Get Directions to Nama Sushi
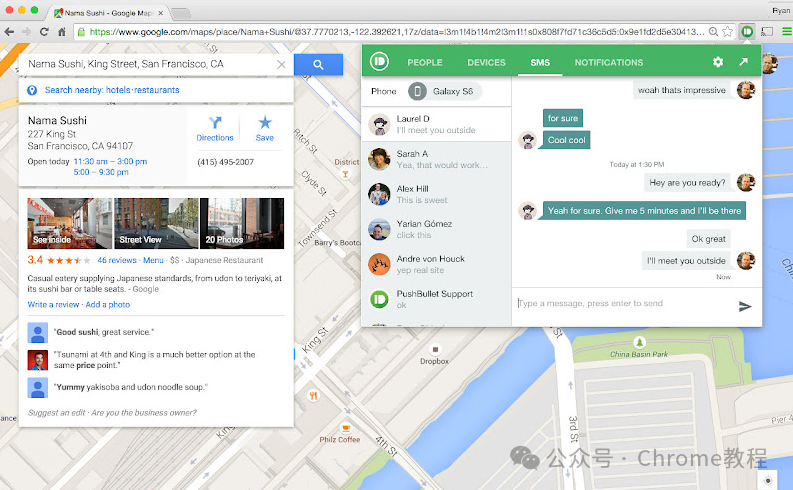This screenshot has height=490, width=793. click(x=215, y=128)
